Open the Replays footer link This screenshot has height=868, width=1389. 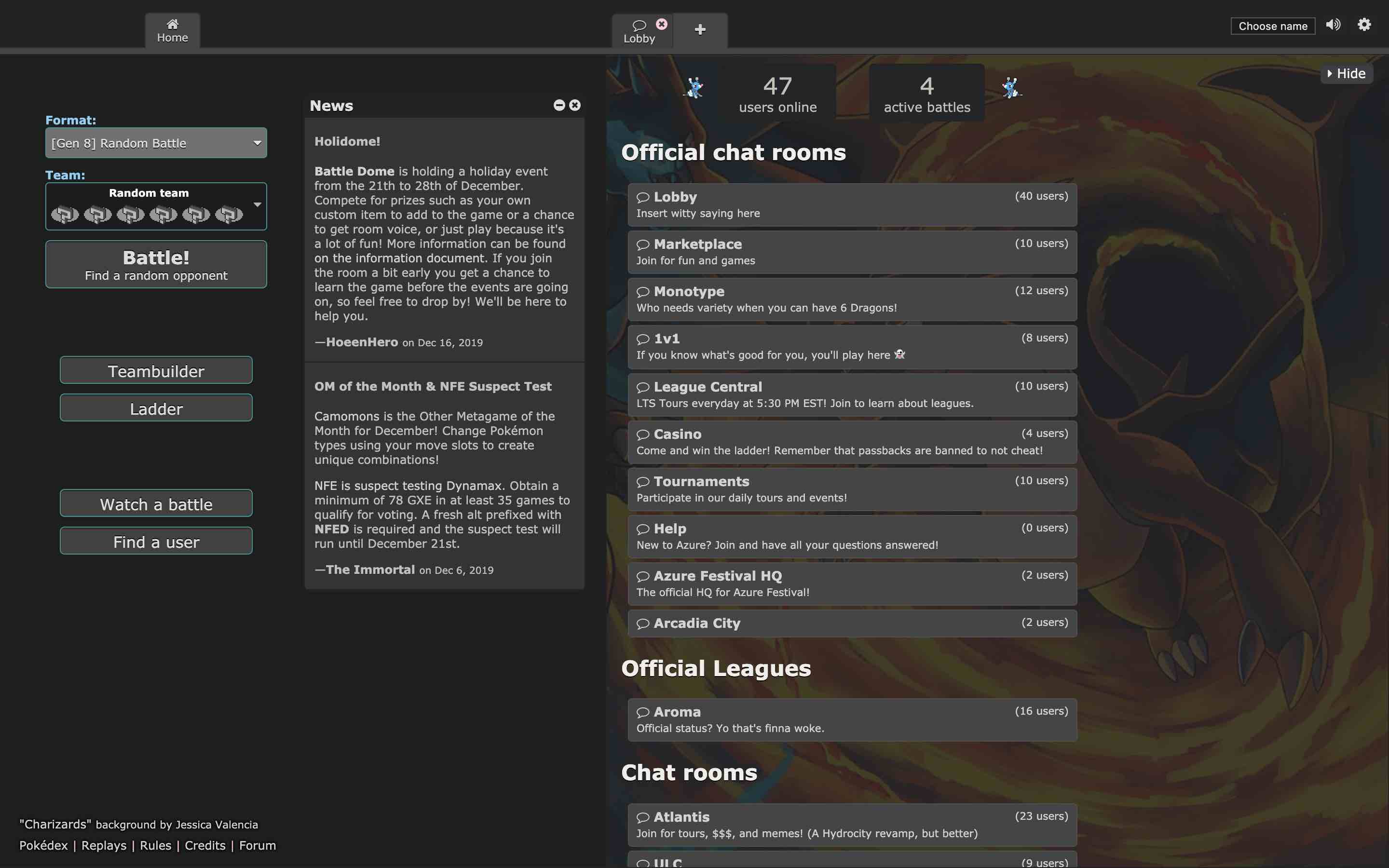click(104, 845)
